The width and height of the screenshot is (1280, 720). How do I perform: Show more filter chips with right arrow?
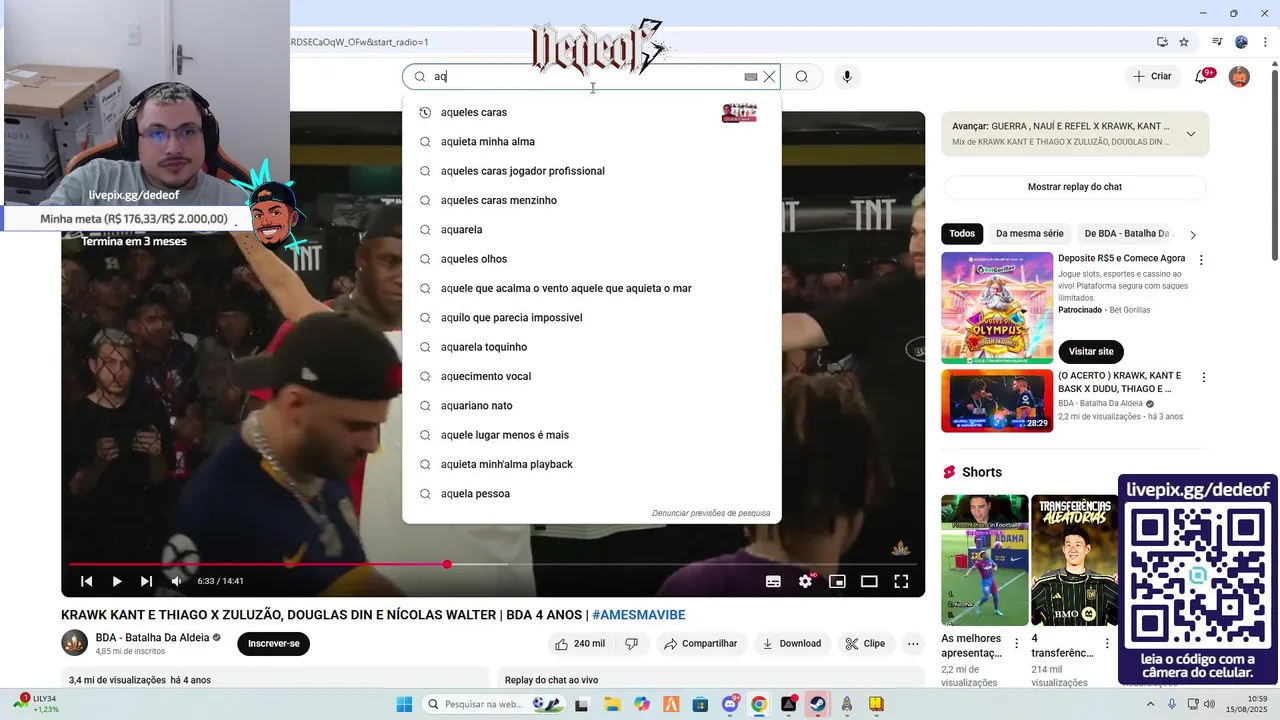point(1193,235)
